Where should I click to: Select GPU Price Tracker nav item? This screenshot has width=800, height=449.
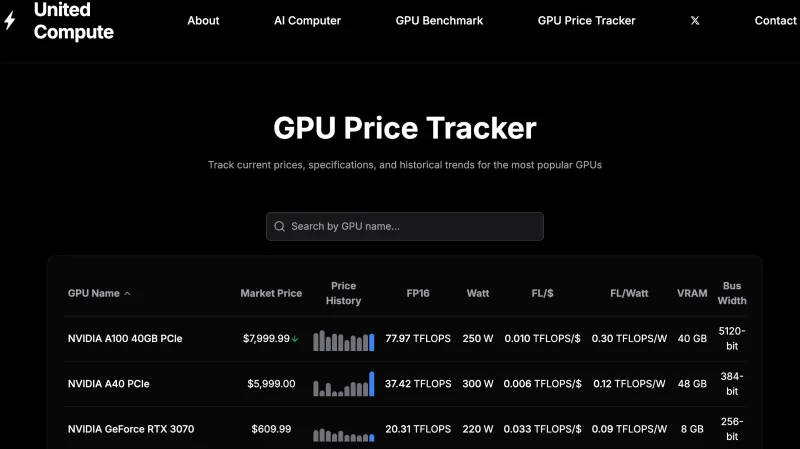tap(587, 21)
